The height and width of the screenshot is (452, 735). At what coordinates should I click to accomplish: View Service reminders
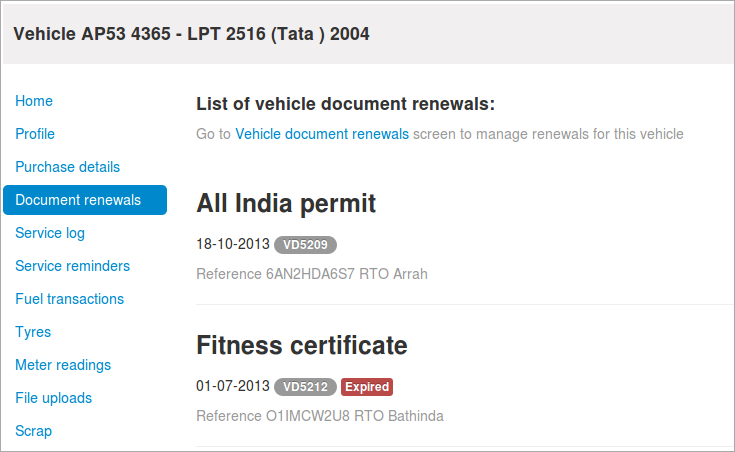tap(72, 266)
